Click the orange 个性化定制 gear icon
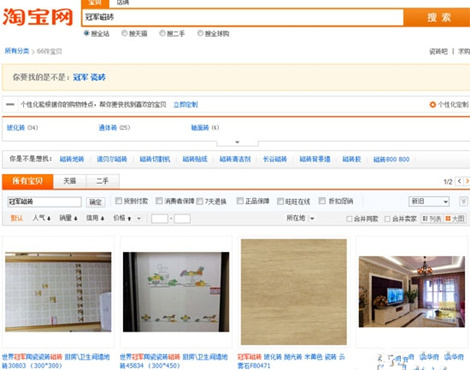Screen dimensions: 470x370 433,105
